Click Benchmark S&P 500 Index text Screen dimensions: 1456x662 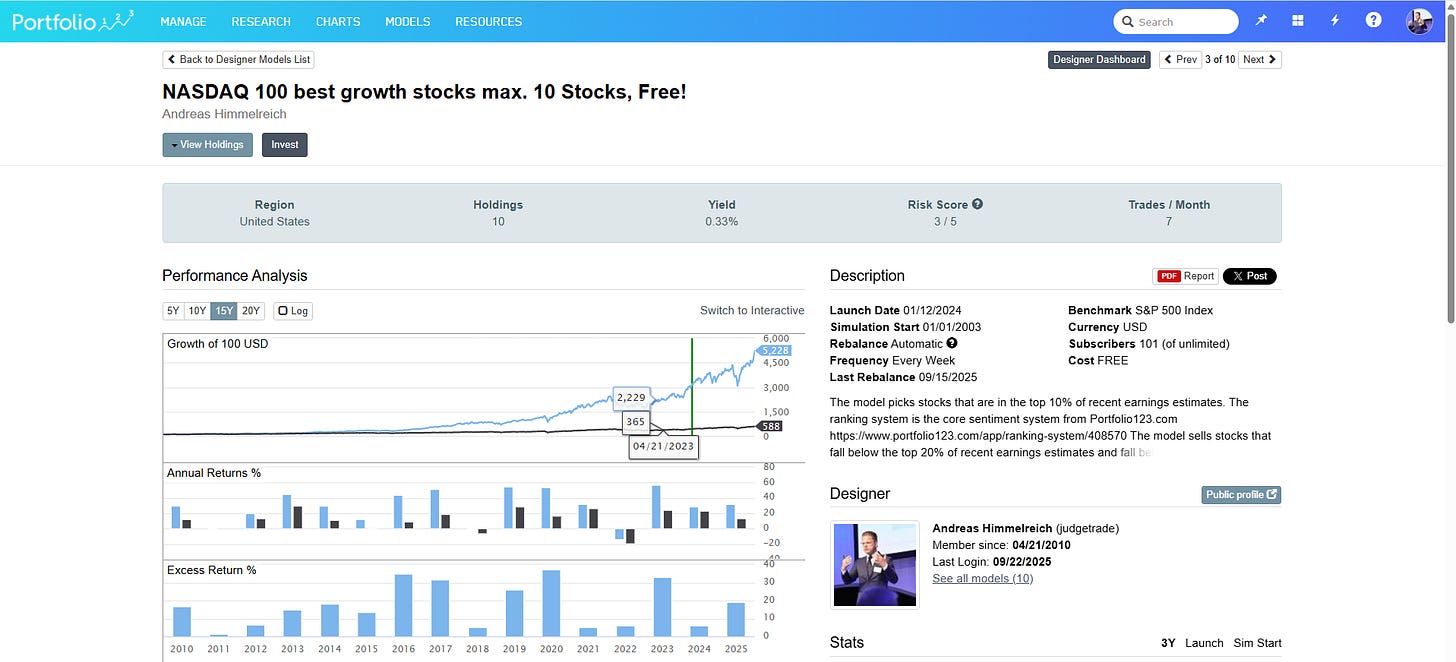point(1141,310)
